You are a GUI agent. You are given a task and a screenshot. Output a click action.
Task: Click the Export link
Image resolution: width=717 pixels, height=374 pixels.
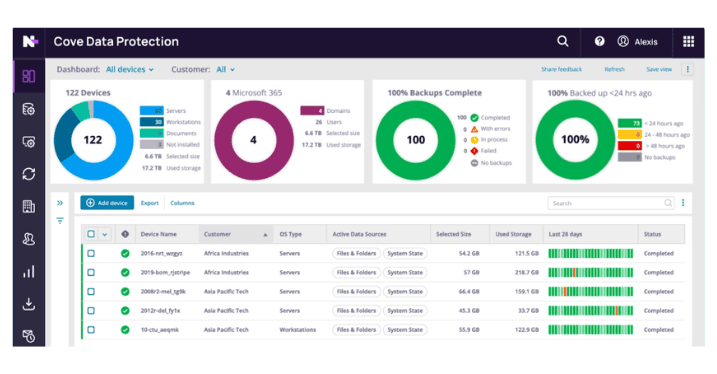pyautogui.click(x=150, y=203)
